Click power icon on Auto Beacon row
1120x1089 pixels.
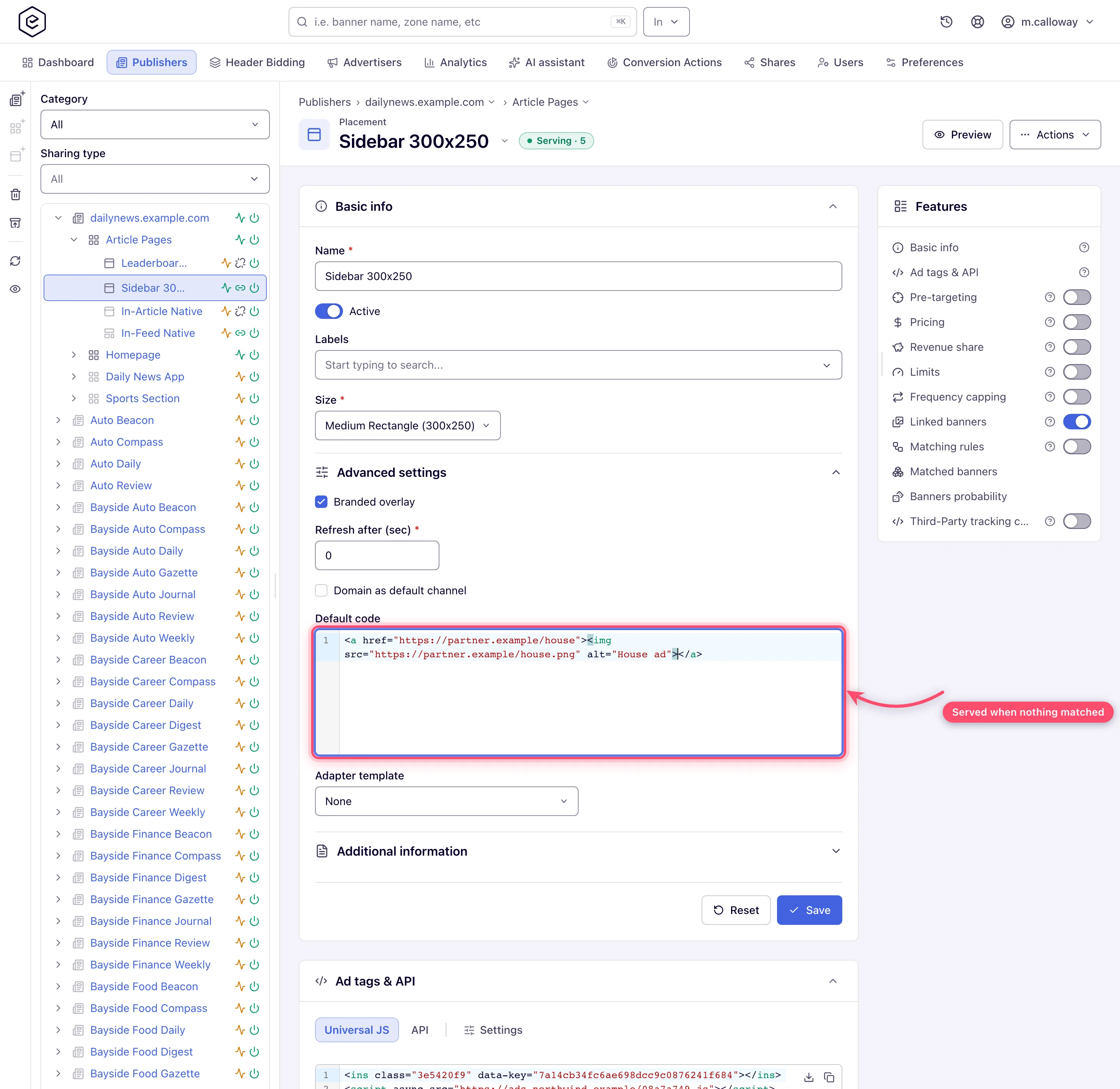coord(255,420)
